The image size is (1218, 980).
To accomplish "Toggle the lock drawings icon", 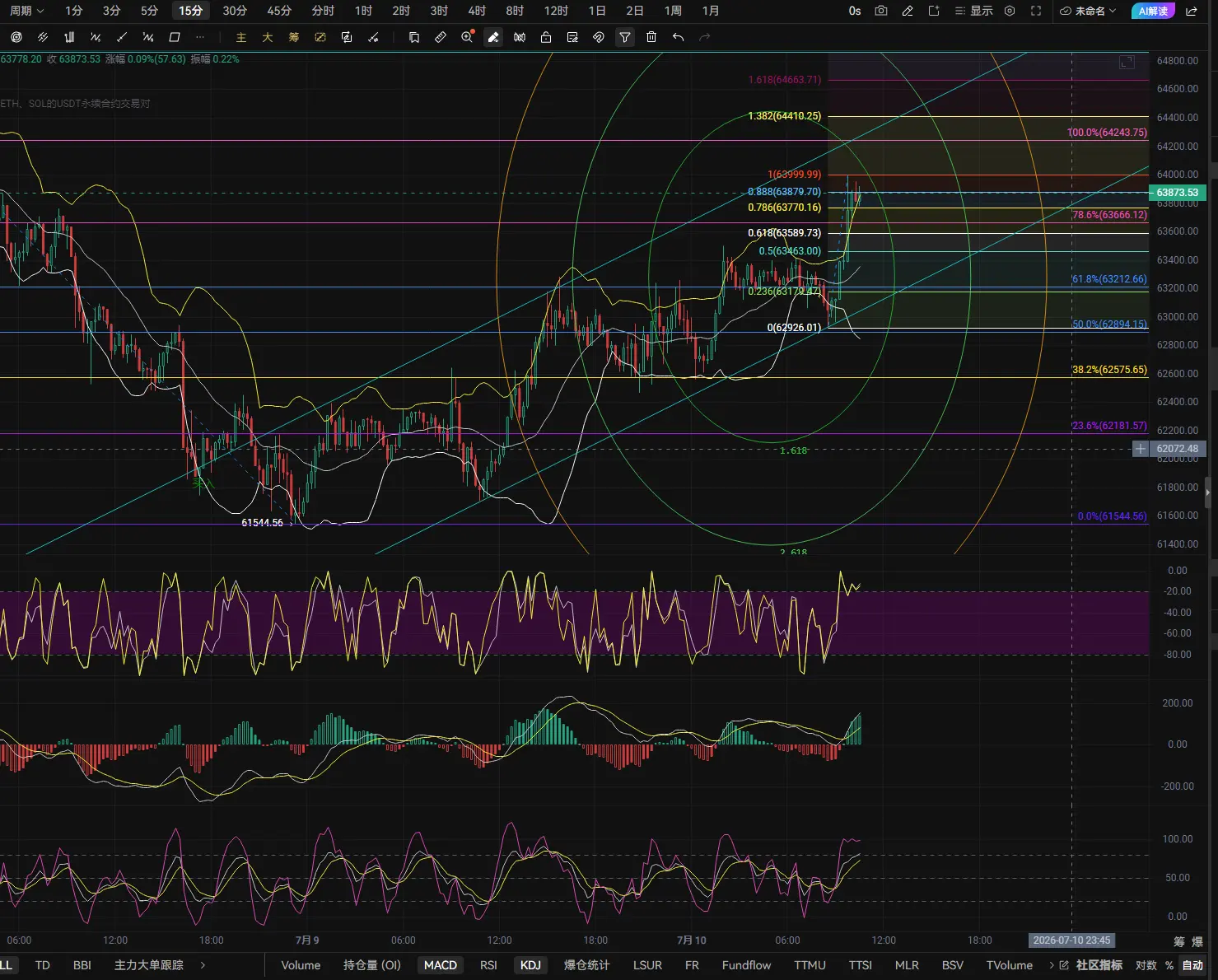I will click(x=546, y=37).
